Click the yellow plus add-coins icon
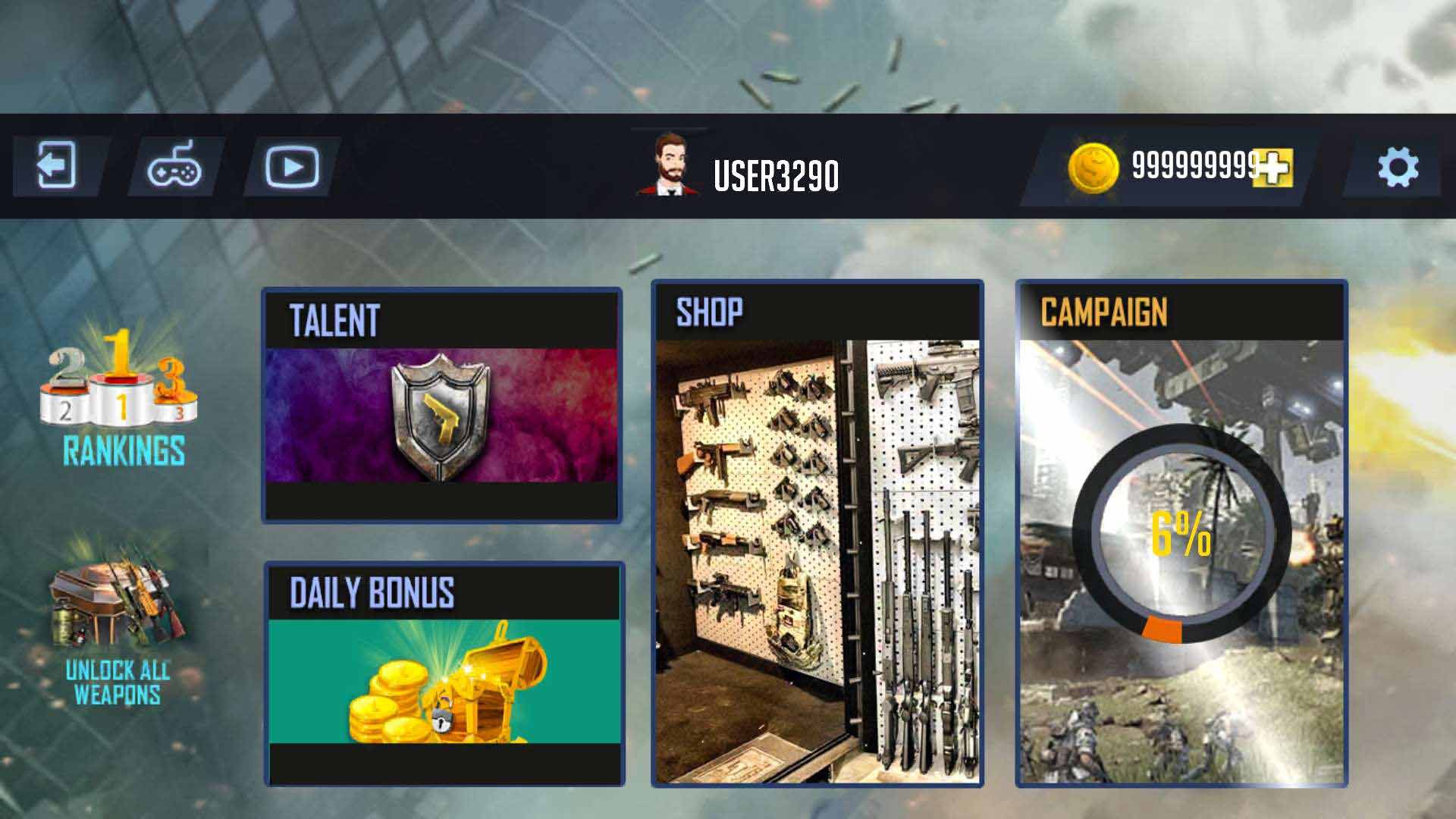The height and width of the screenshot is (819, 1456). pos(1274,168)
